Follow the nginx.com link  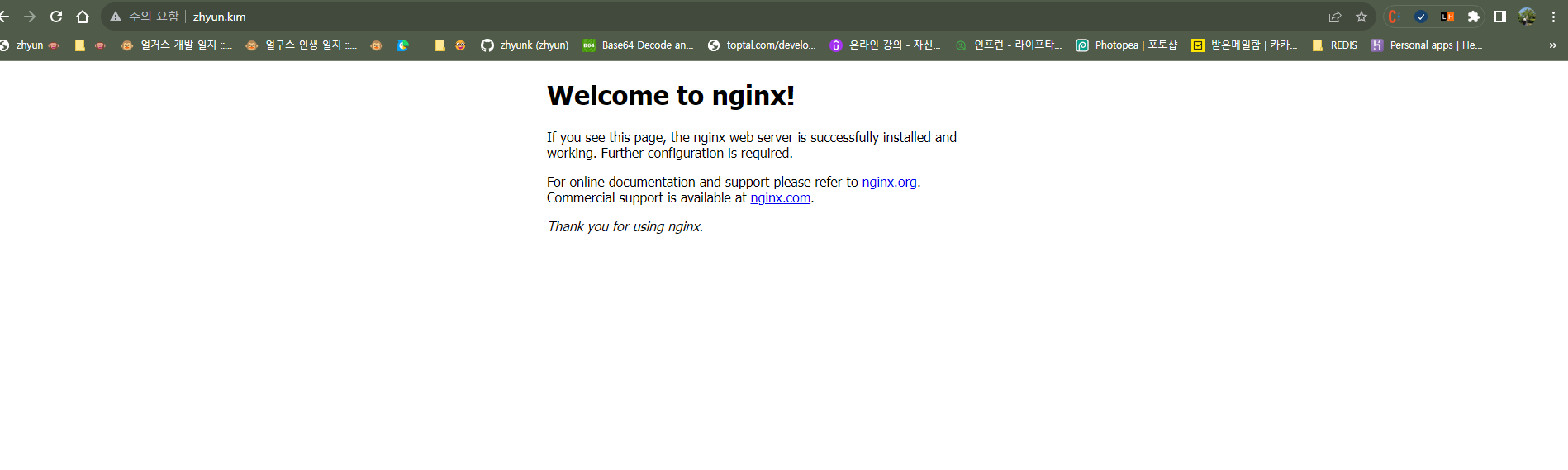pyautogui.click(x=780, y=198)
